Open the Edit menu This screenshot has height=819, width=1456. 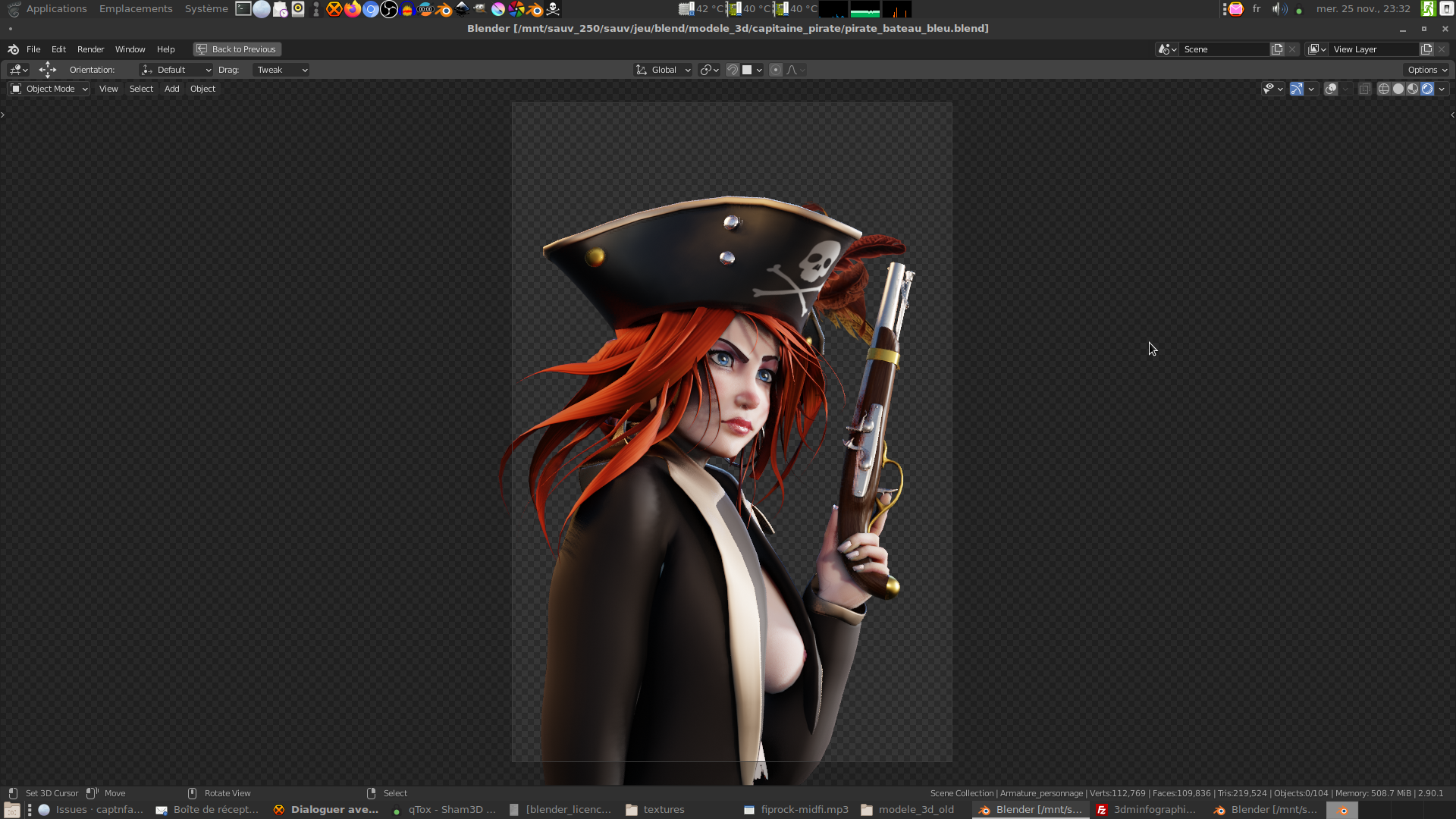click(58, 49)
